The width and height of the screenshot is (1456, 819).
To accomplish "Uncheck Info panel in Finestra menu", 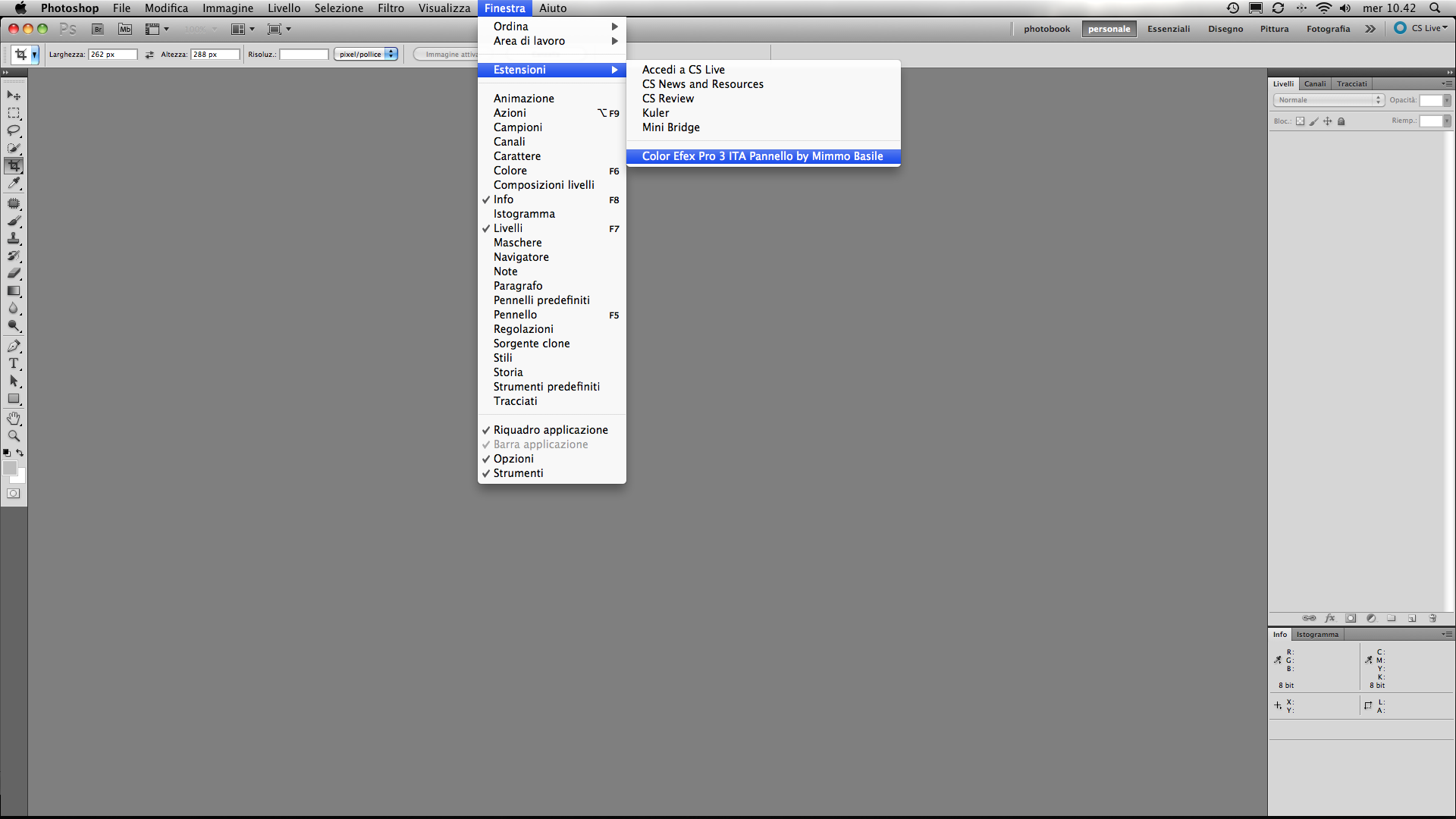I will 552,199.
